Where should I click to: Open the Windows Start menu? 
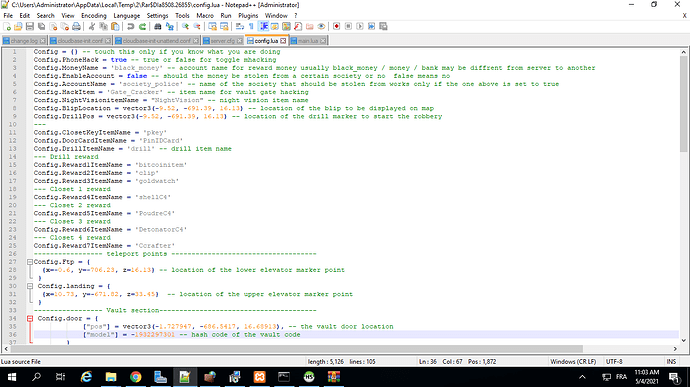tap(12, 377)
